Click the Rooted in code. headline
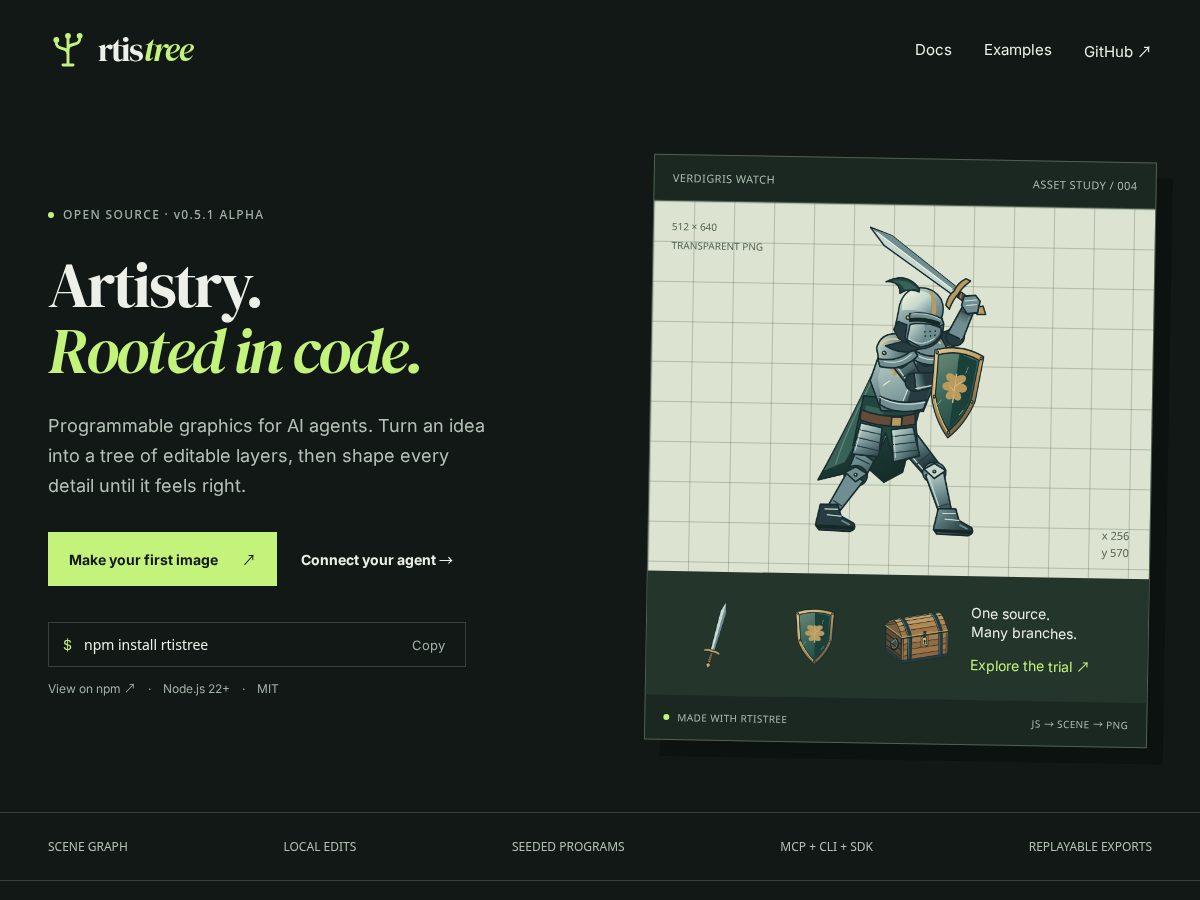This screenshot has width=1200, height=900. tap(234, 351)
